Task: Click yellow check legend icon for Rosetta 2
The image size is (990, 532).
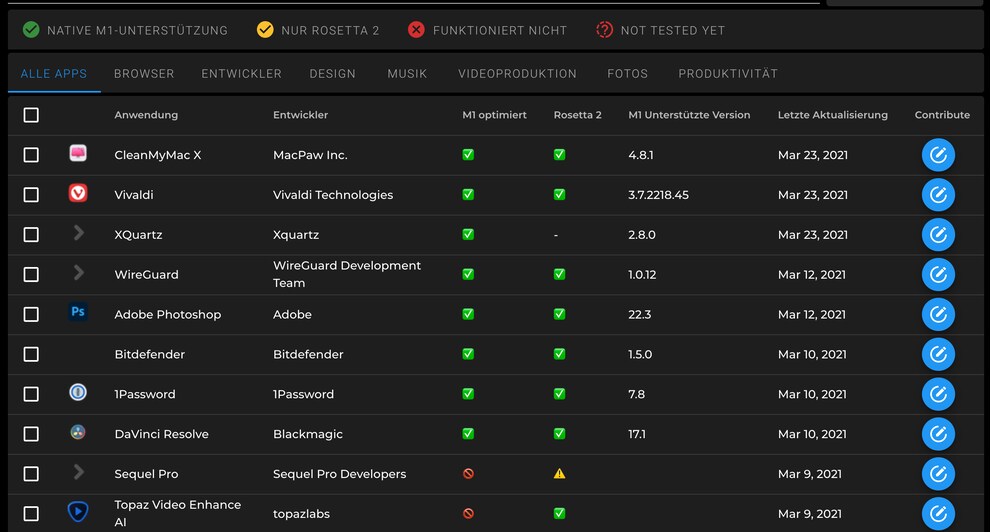Action: pyautogui.click(x=265, y=30)
